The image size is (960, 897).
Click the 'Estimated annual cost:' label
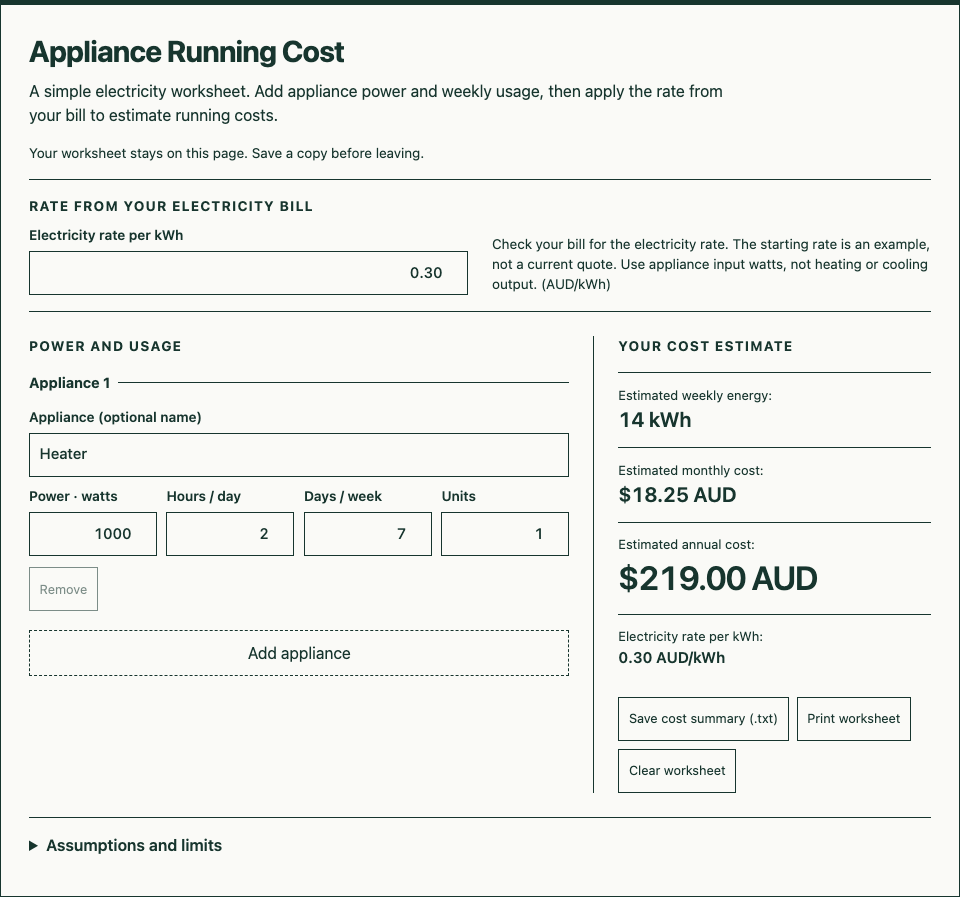tap(686, 545)
